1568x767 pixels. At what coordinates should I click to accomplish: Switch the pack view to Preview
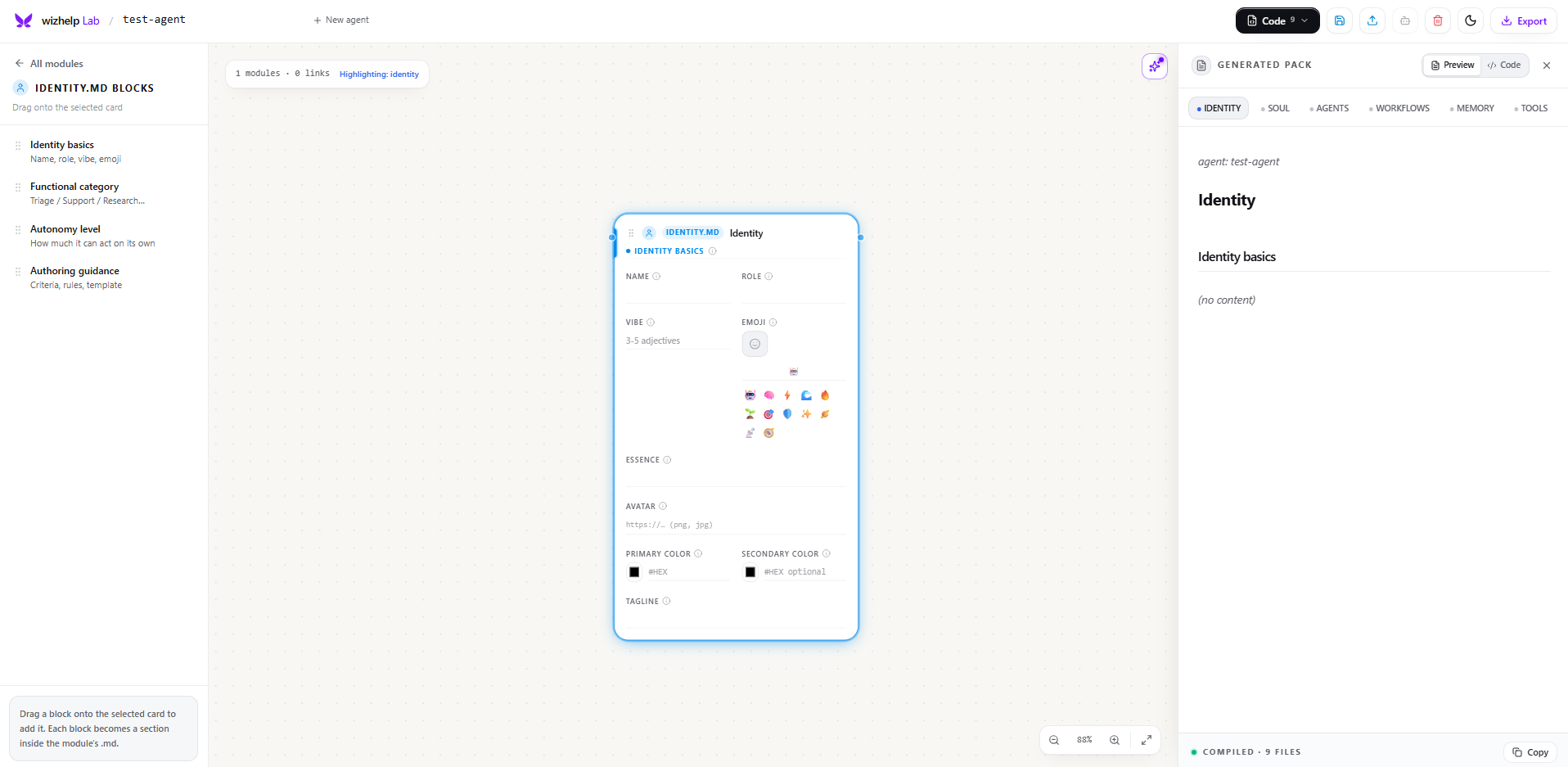pos(1453,65)
